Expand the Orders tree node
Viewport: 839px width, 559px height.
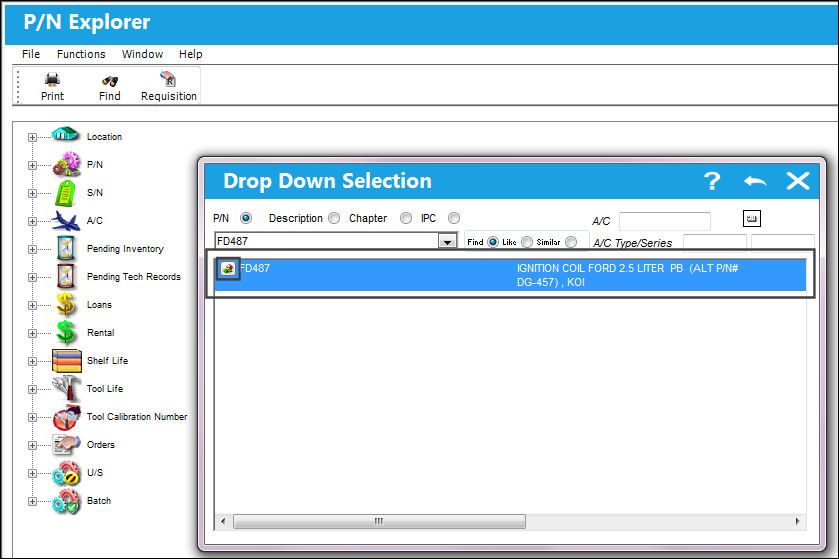(x=32, y=445)
